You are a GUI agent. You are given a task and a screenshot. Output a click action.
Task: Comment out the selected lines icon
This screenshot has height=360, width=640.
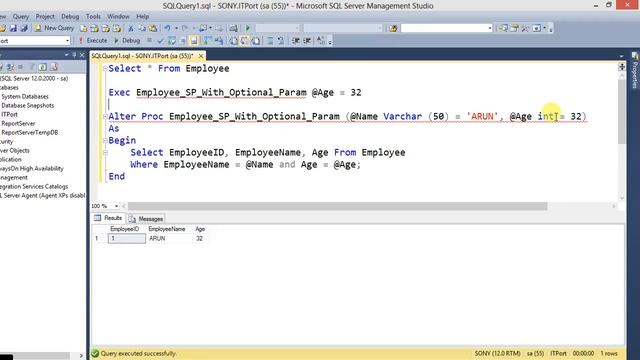click(x=270, y=40)
